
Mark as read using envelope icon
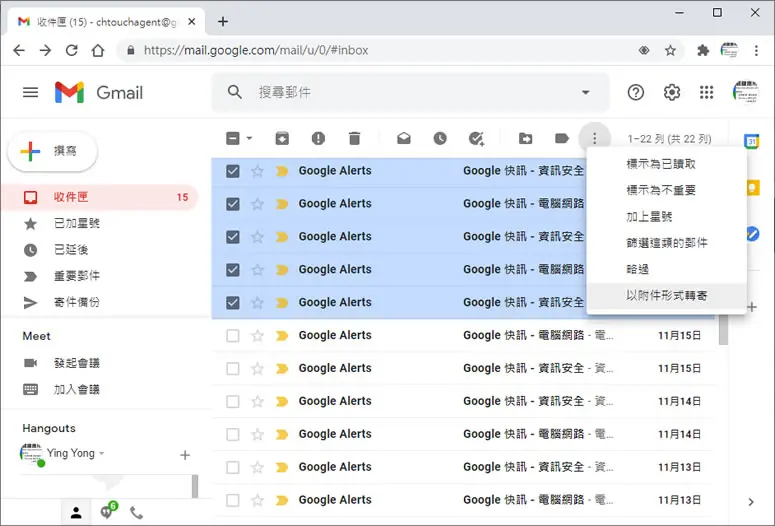click(x=404, y=138)
